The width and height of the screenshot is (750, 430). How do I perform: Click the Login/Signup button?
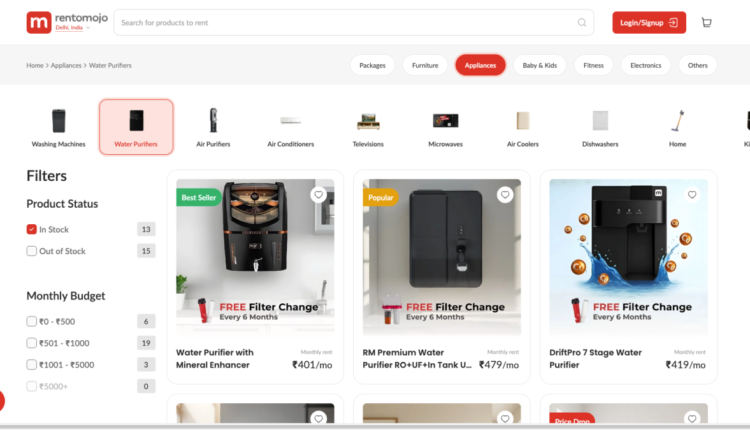(649, 22)
